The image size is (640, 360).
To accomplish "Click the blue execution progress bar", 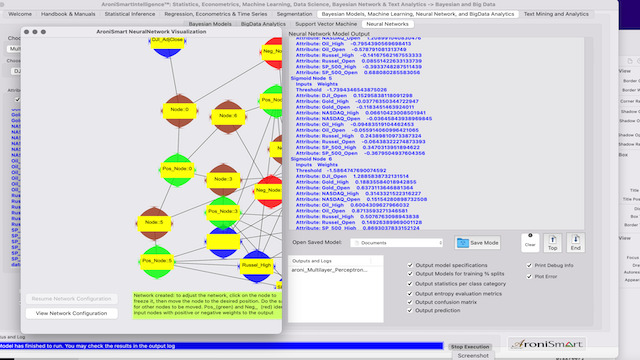I will point(221,346).
